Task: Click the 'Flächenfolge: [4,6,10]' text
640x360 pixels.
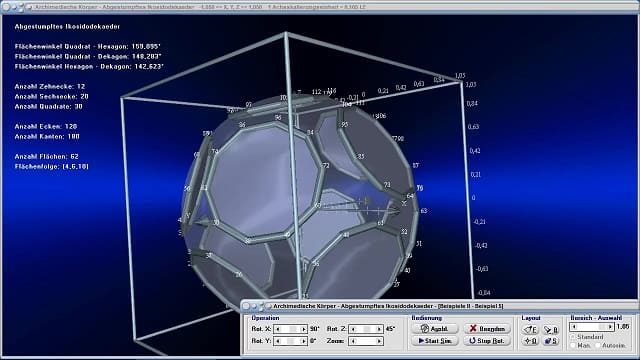Action: (51, 167)
